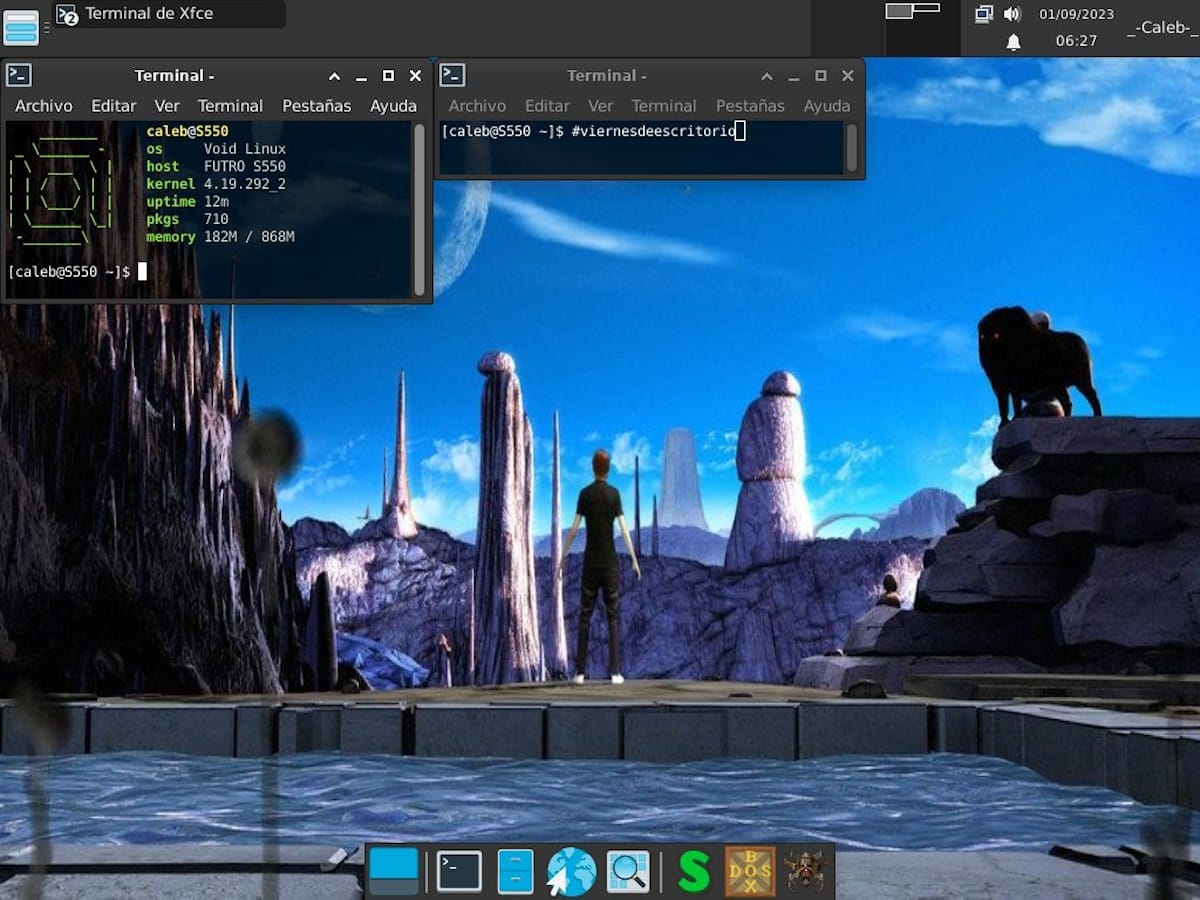Click the right terminal's vertical scrollbar
Screen dimensions: 1200x900
coord(852,148)
